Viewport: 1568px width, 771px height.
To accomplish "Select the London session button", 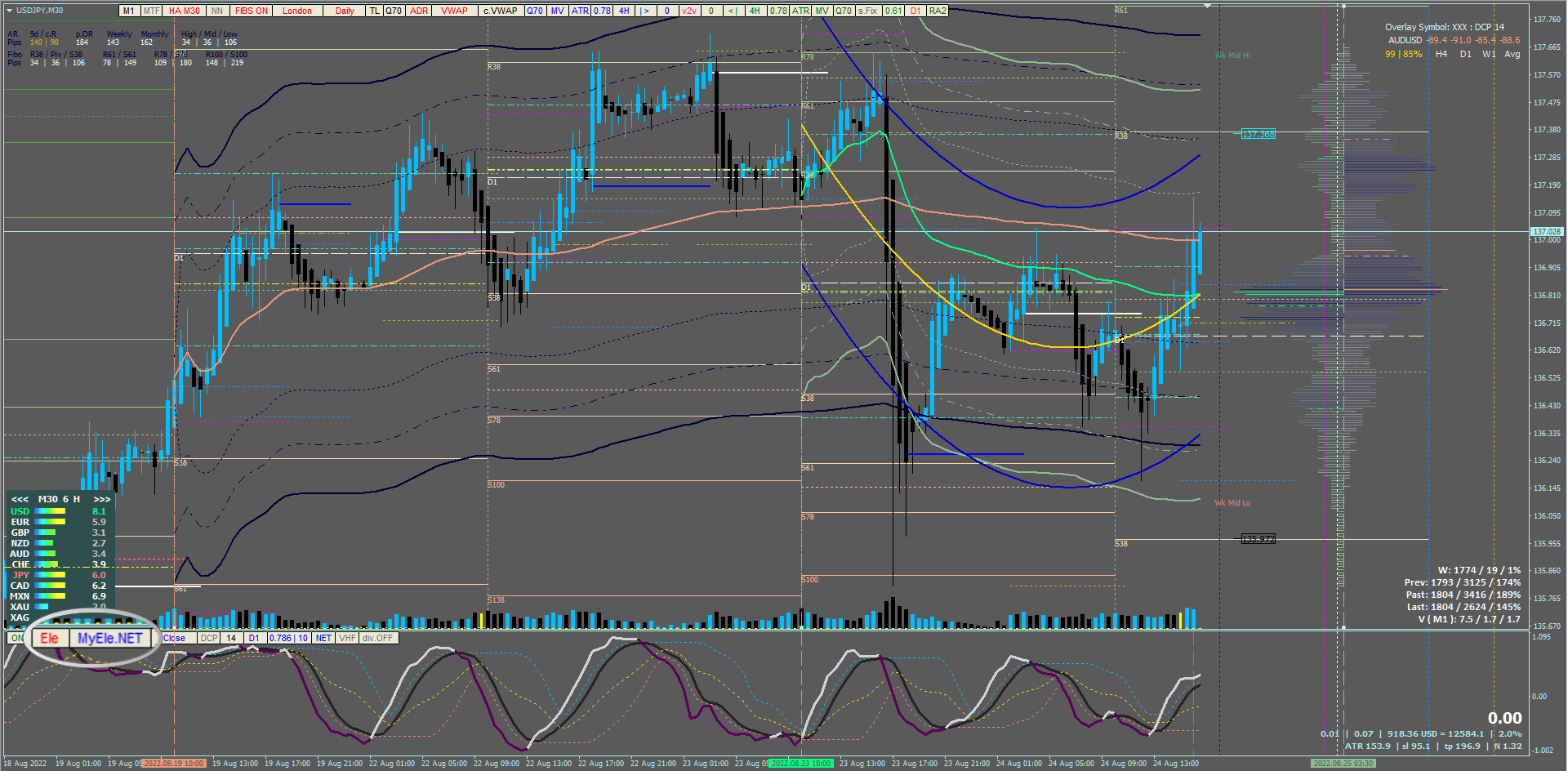I will 297,11.
